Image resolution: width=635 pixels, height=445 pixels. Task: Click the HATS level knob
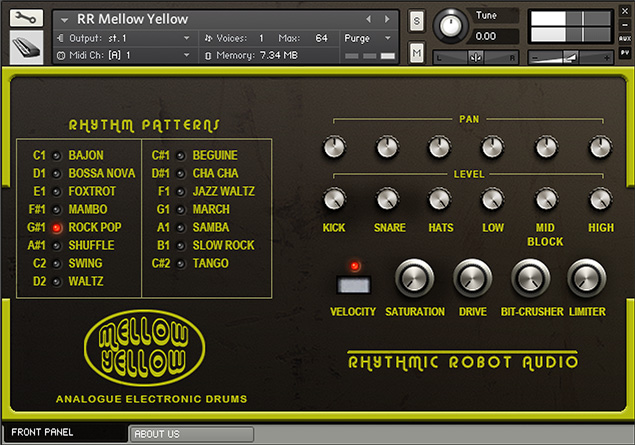click(x=439, y=199)
